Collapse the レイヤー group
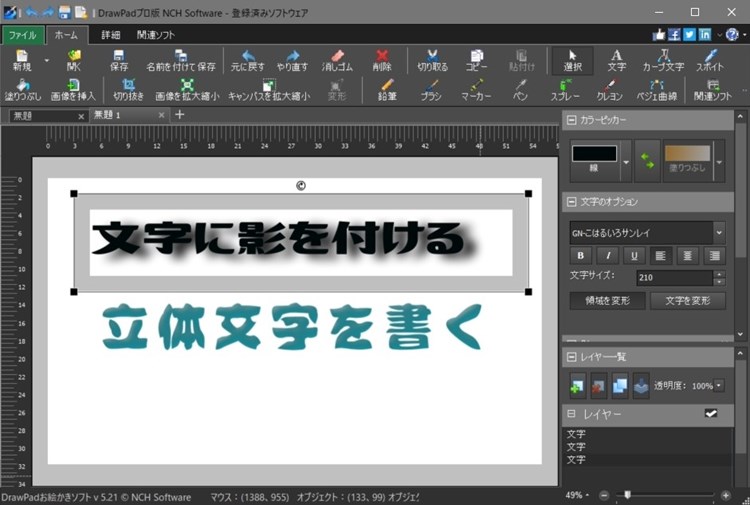750x505 pixels. click(571, 413)
